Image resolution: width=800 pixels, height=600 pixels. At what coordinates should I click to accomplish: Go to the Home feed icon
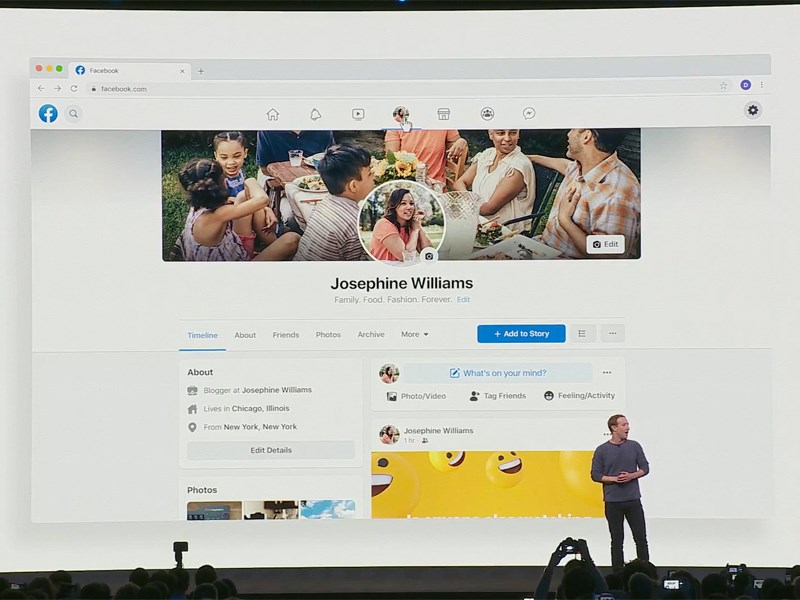tap(273, 114)
